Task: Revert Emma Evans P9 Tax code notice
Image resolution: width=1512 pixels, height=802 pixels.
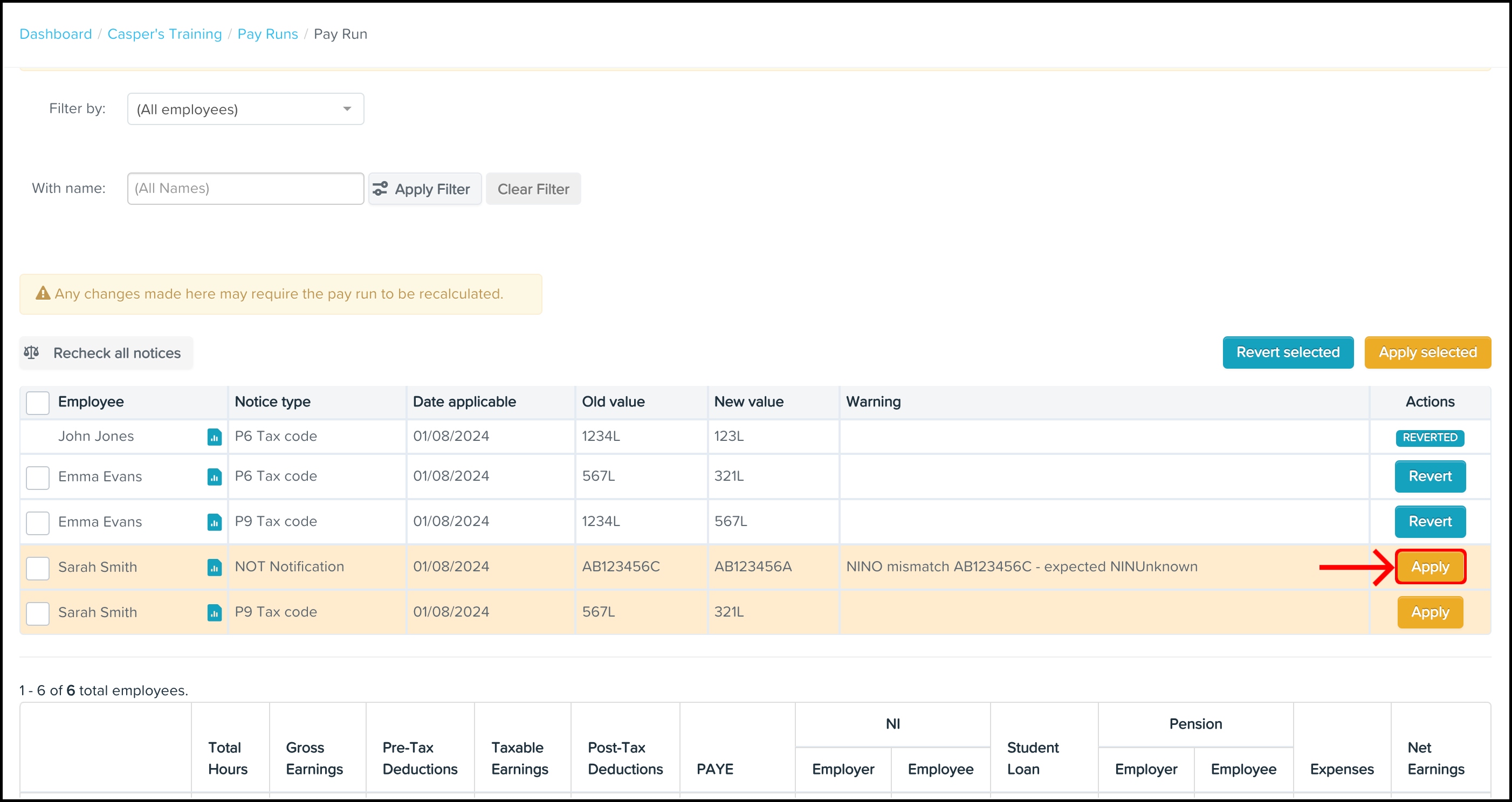Action: (x=1431, y=522)
